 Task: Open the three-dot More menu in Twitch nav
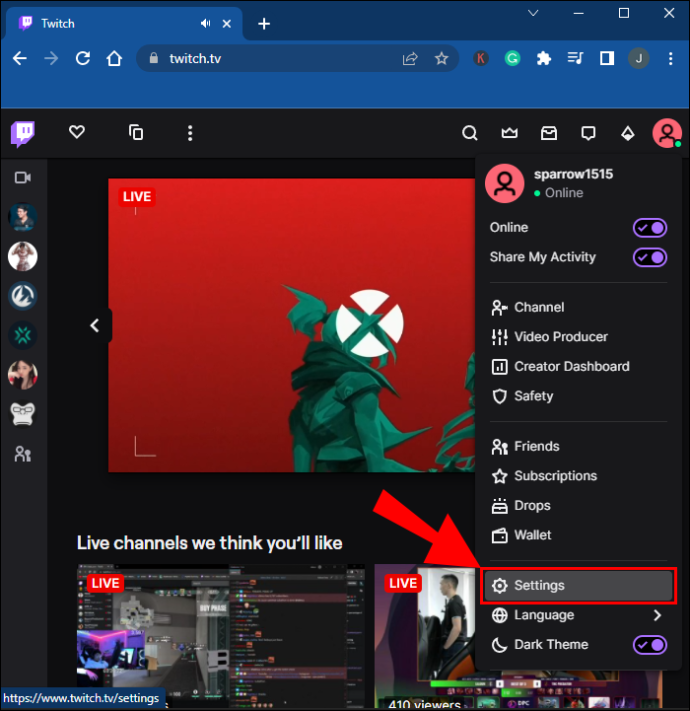pyautogui.click(x=190, y=133)
